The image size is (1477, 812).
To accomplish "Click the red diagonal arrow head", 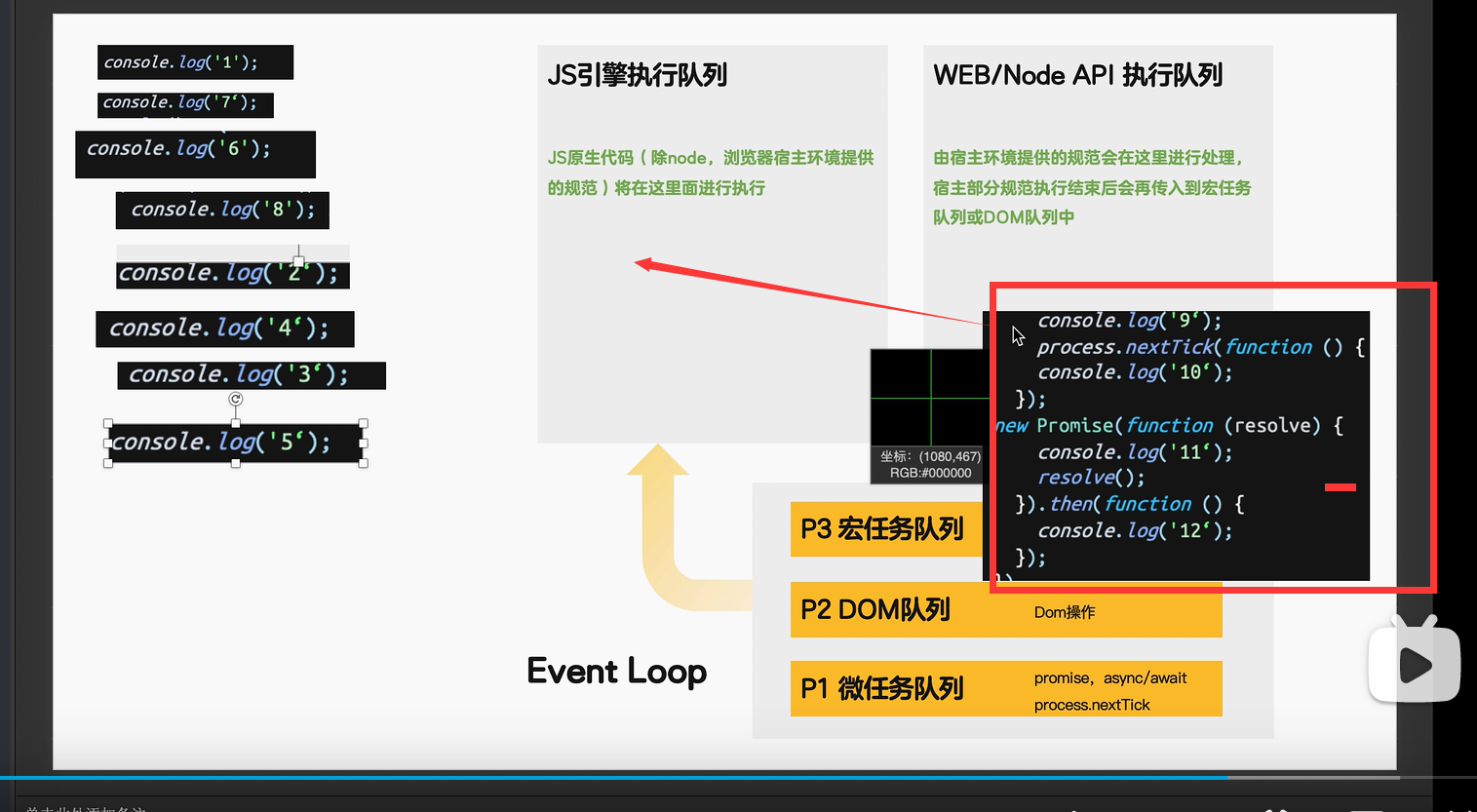I will click(x=644, y=263).
